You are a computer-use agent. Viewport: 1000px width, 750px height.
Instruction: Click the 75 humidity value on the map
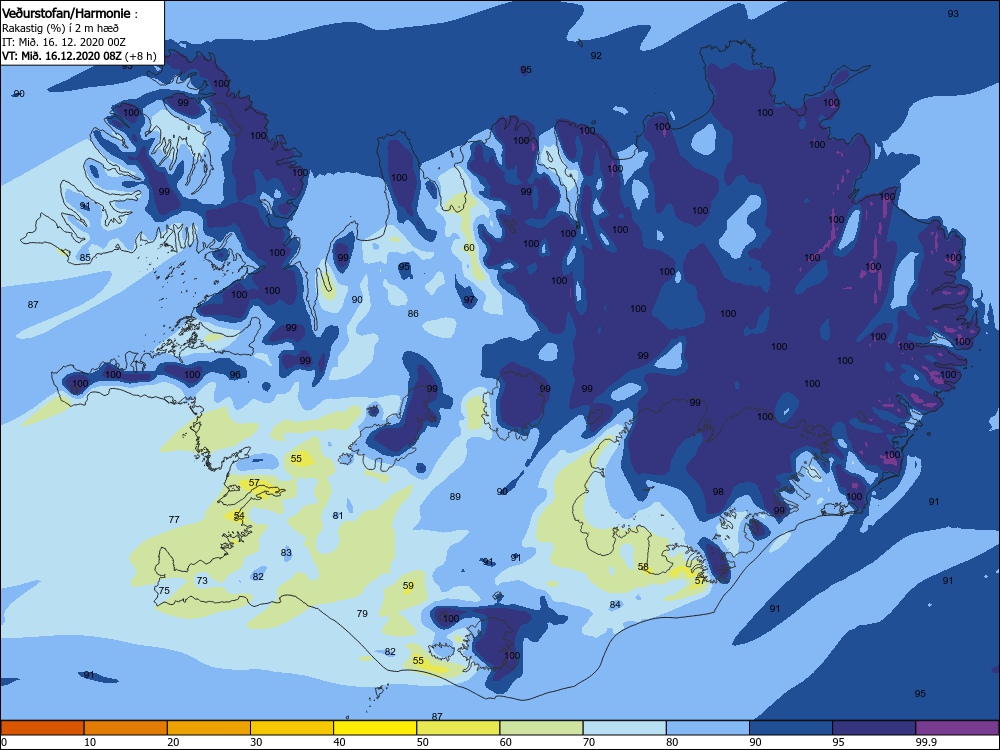(164, 591)
